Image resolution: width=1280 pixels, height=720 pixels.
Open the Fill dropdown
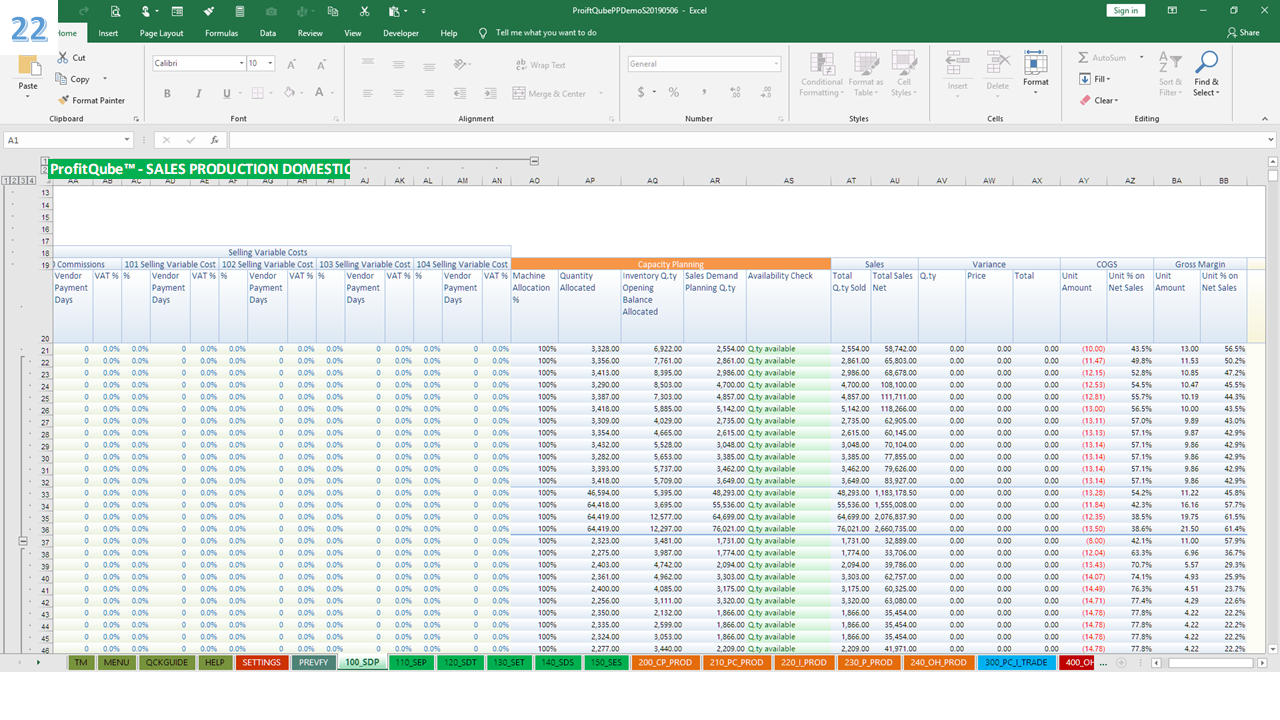tap(1097, 79)
